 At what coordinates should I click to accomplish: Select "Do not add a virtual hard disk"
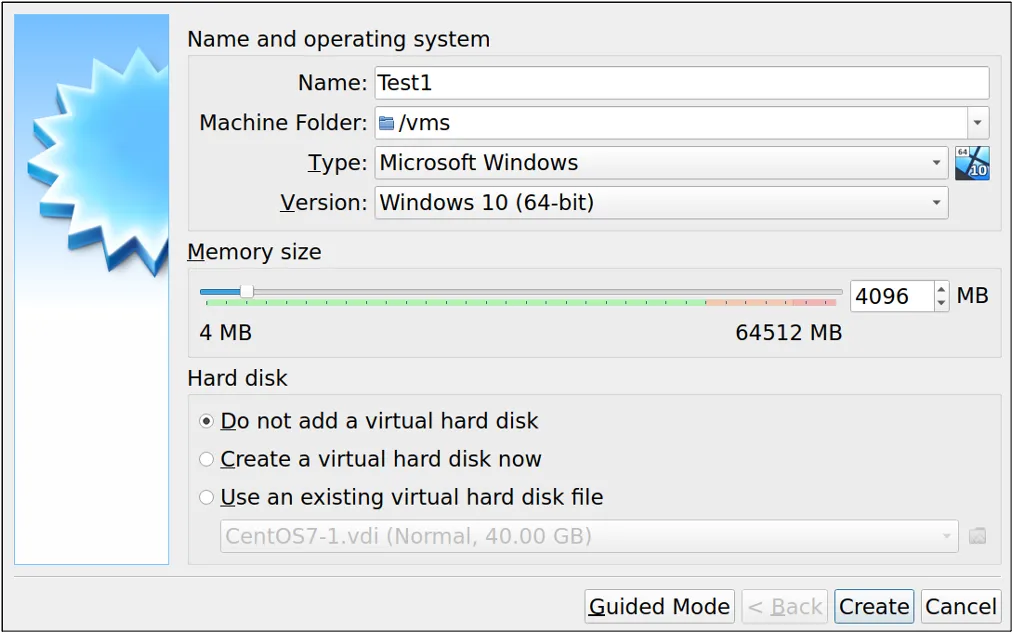pos(207,421)
